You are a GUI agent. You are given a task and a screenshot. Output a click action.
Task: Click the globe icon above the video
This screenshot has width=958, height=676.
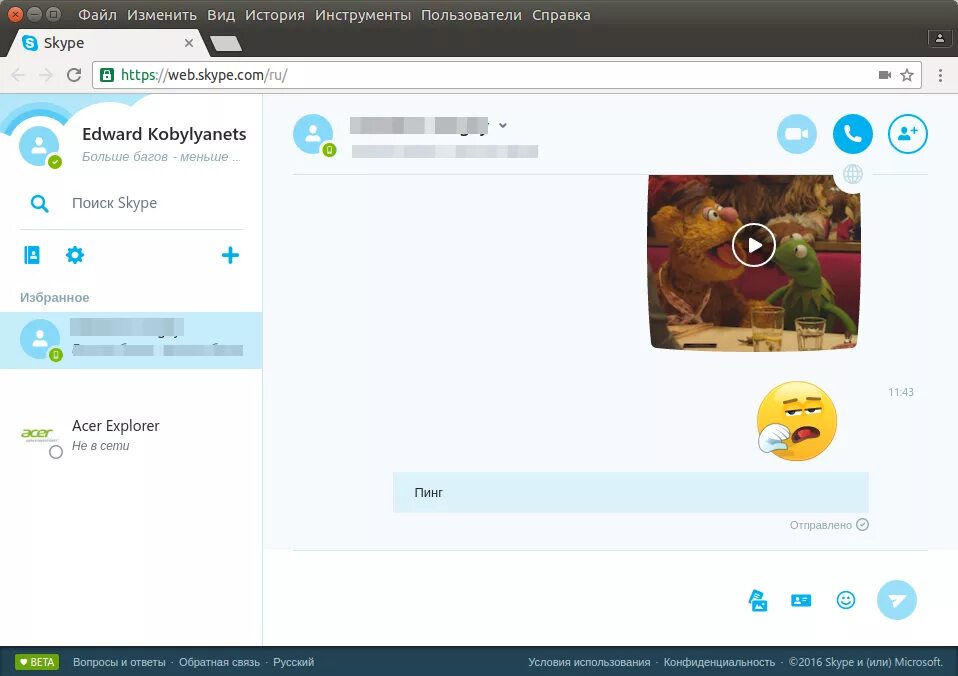[x=853, y=174]
